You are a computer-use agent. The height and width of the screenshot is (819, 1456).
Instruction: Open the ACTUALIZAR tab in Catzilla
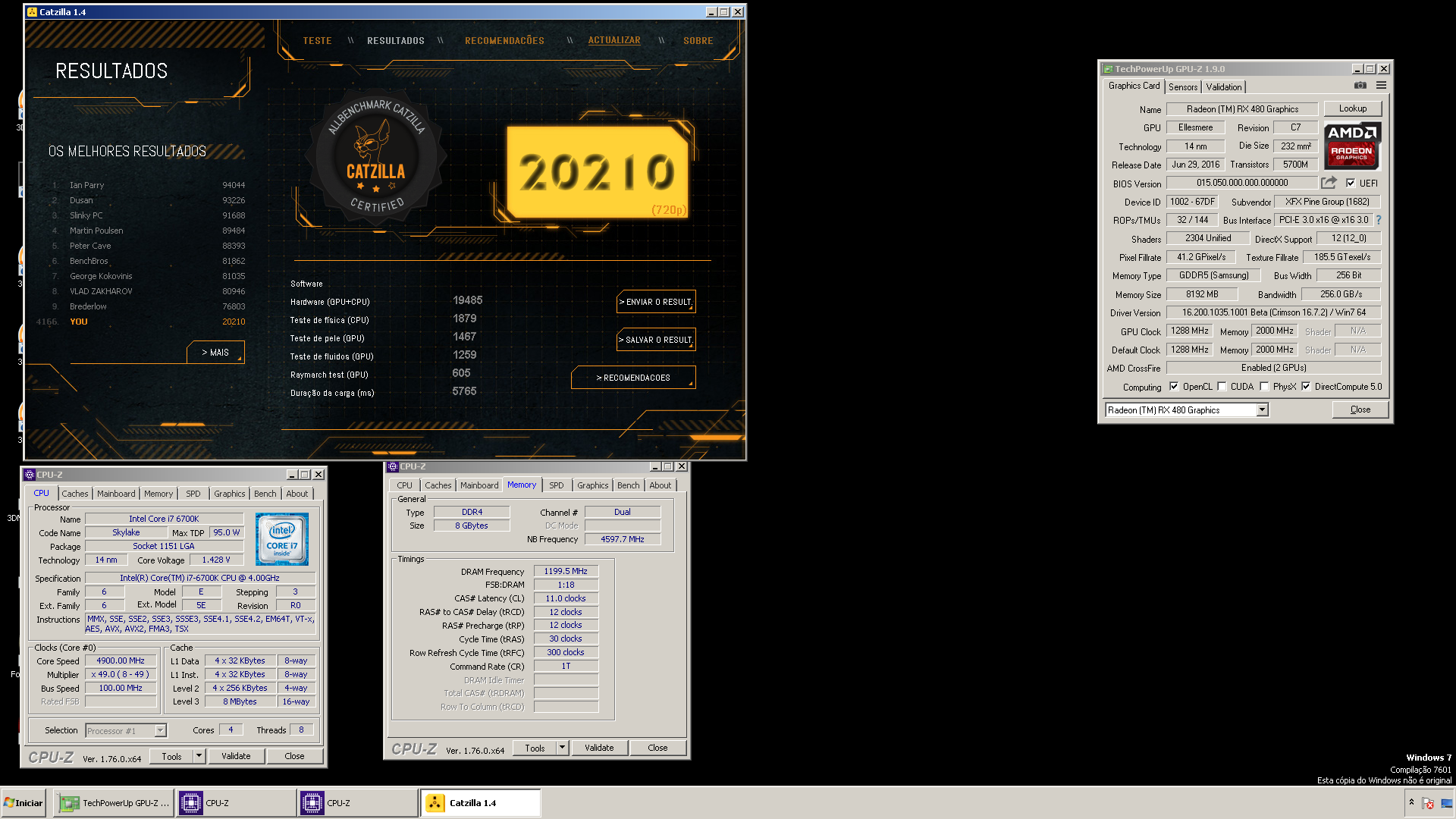(614, 40)
